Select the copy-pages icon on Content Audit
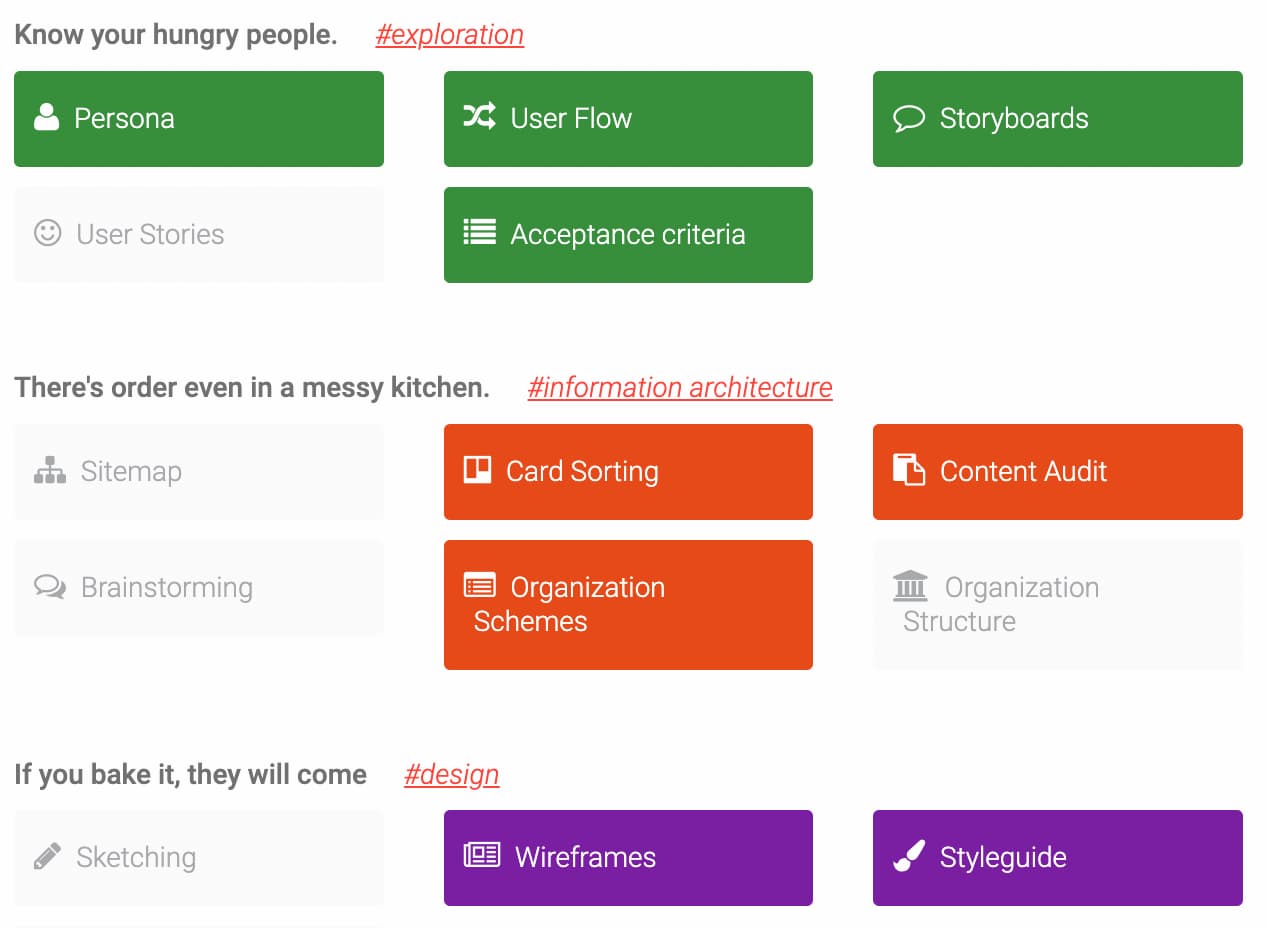Viewport: 1268px width, 928px height. [x=909, y=471]
